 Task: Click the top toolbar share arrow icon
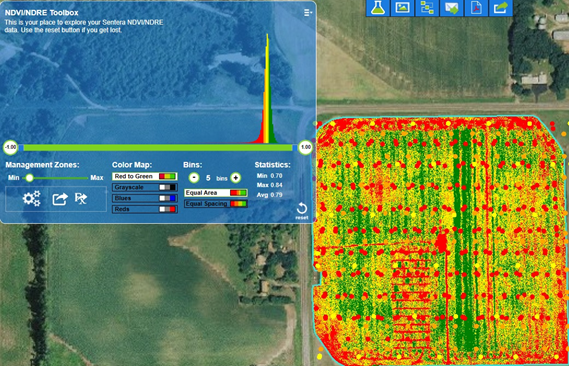[x=501, y=8]
